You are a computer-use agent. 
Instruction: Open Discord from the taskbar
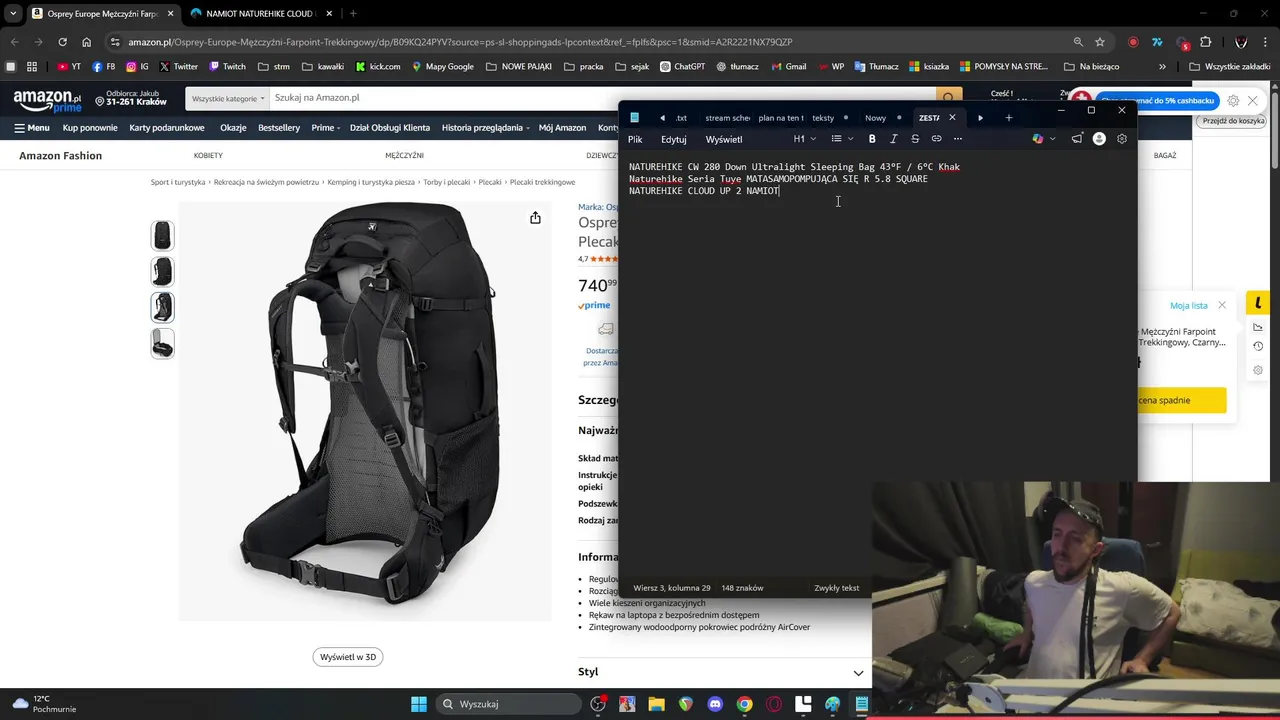[x=715, y=704]
